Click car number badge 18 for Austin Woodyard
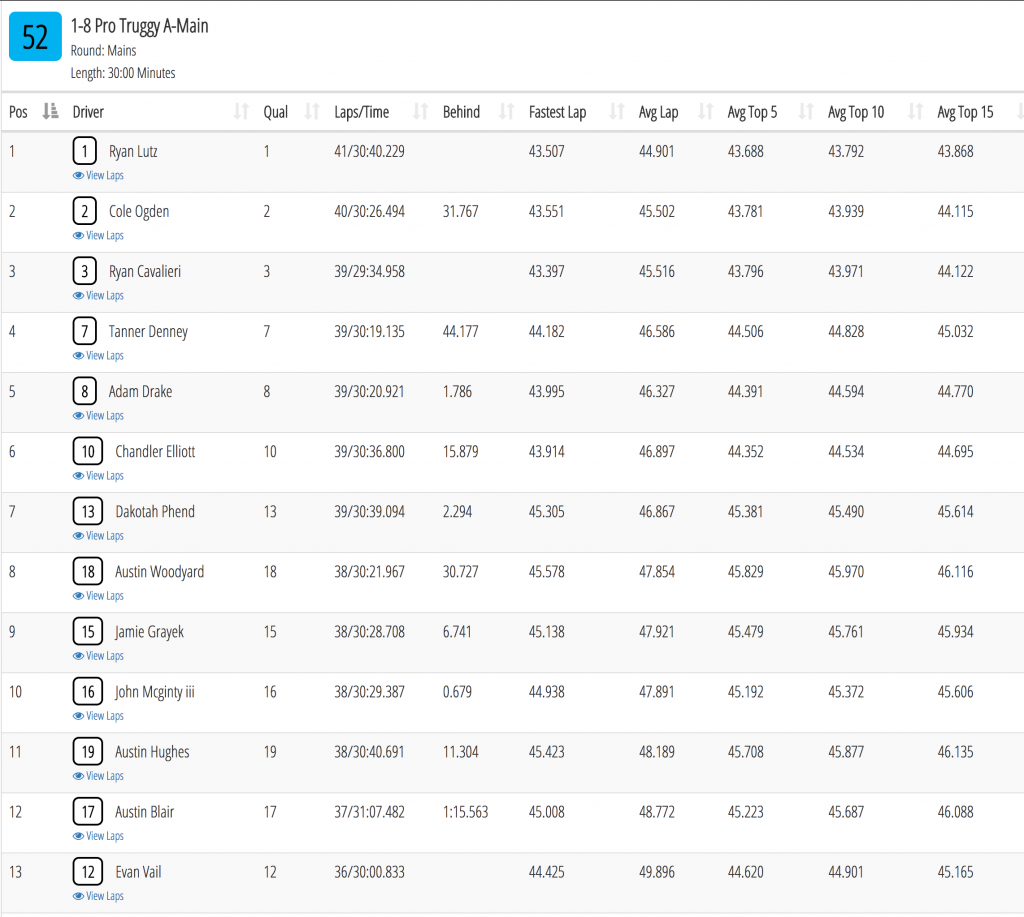1024x917 pixels. click(x=88, y=571)
